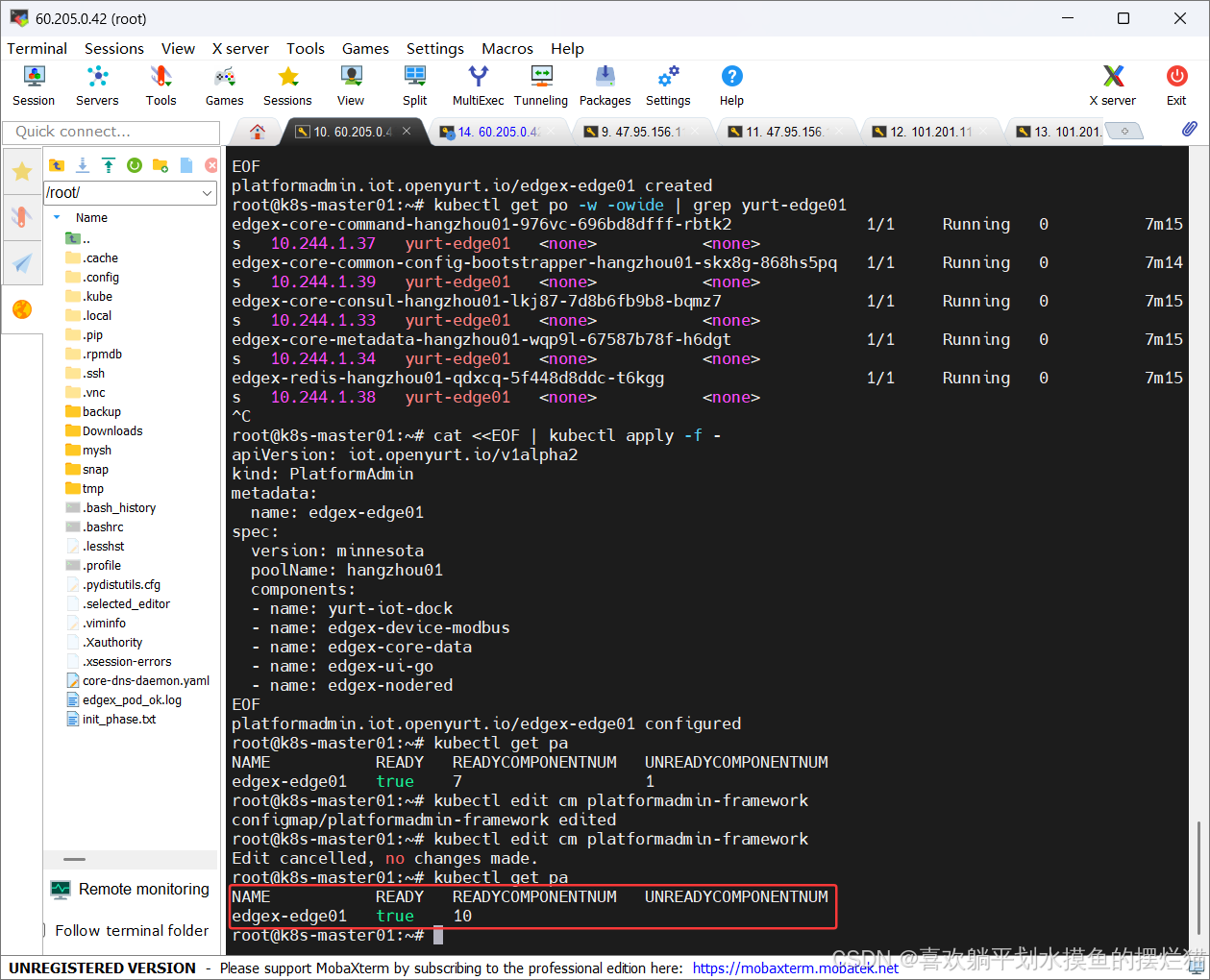Open the Games toolbar icon

pos(224,86)
